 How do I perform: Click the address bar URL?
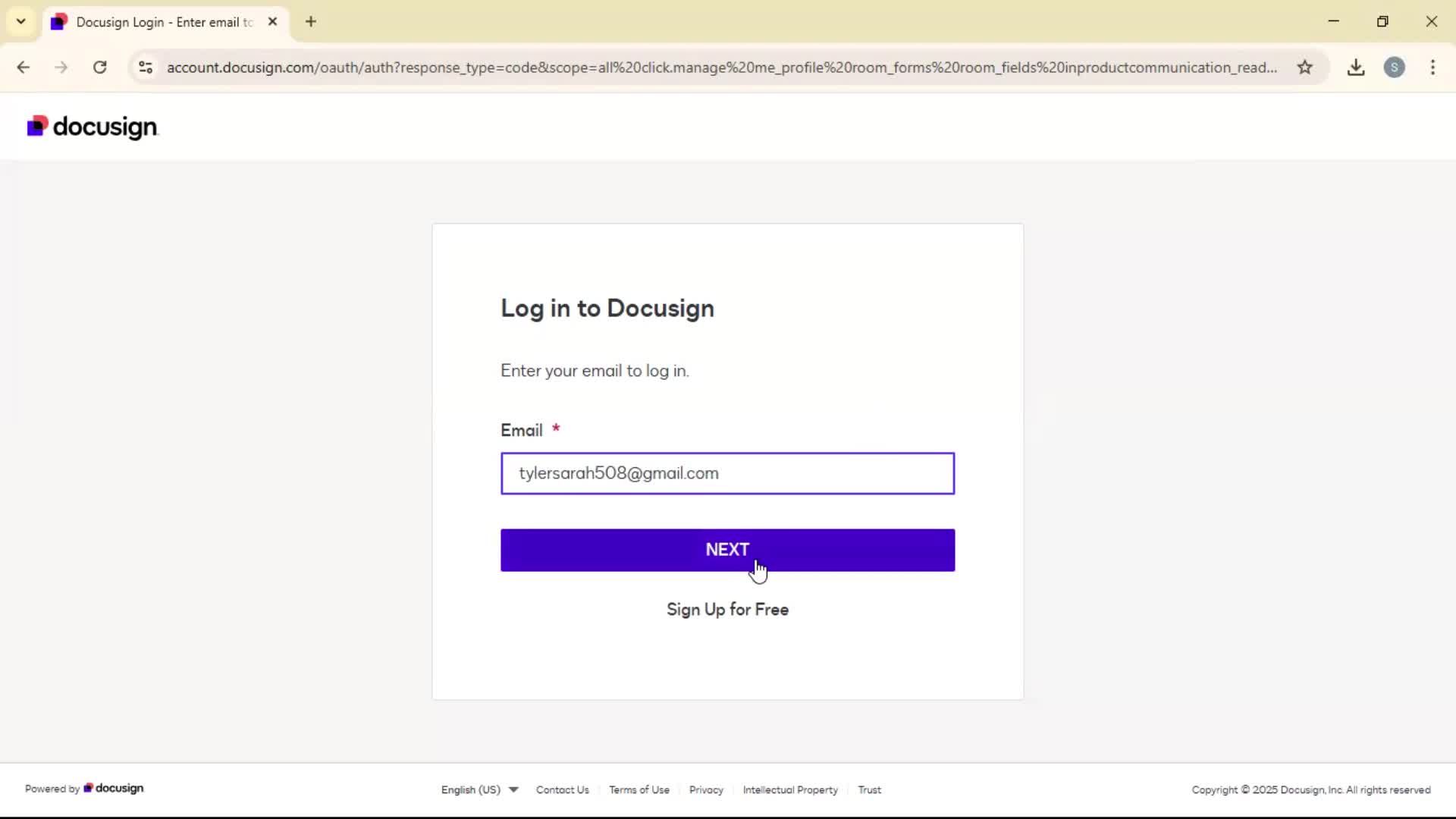[721, 67]
